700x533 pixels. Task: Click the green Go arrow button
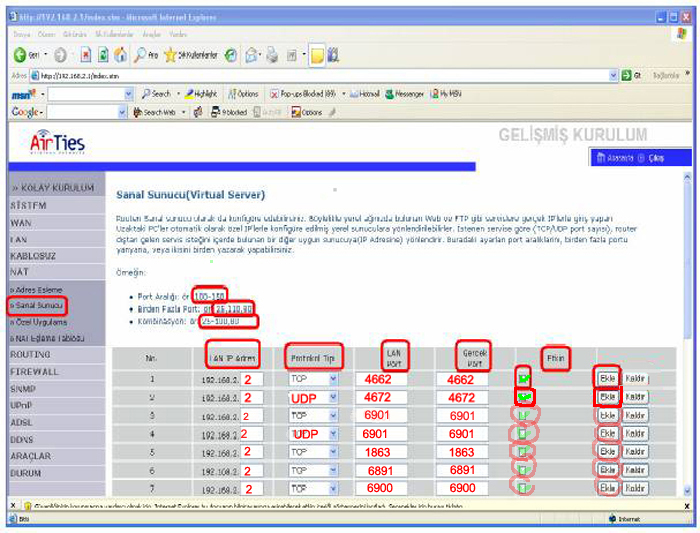626,75
